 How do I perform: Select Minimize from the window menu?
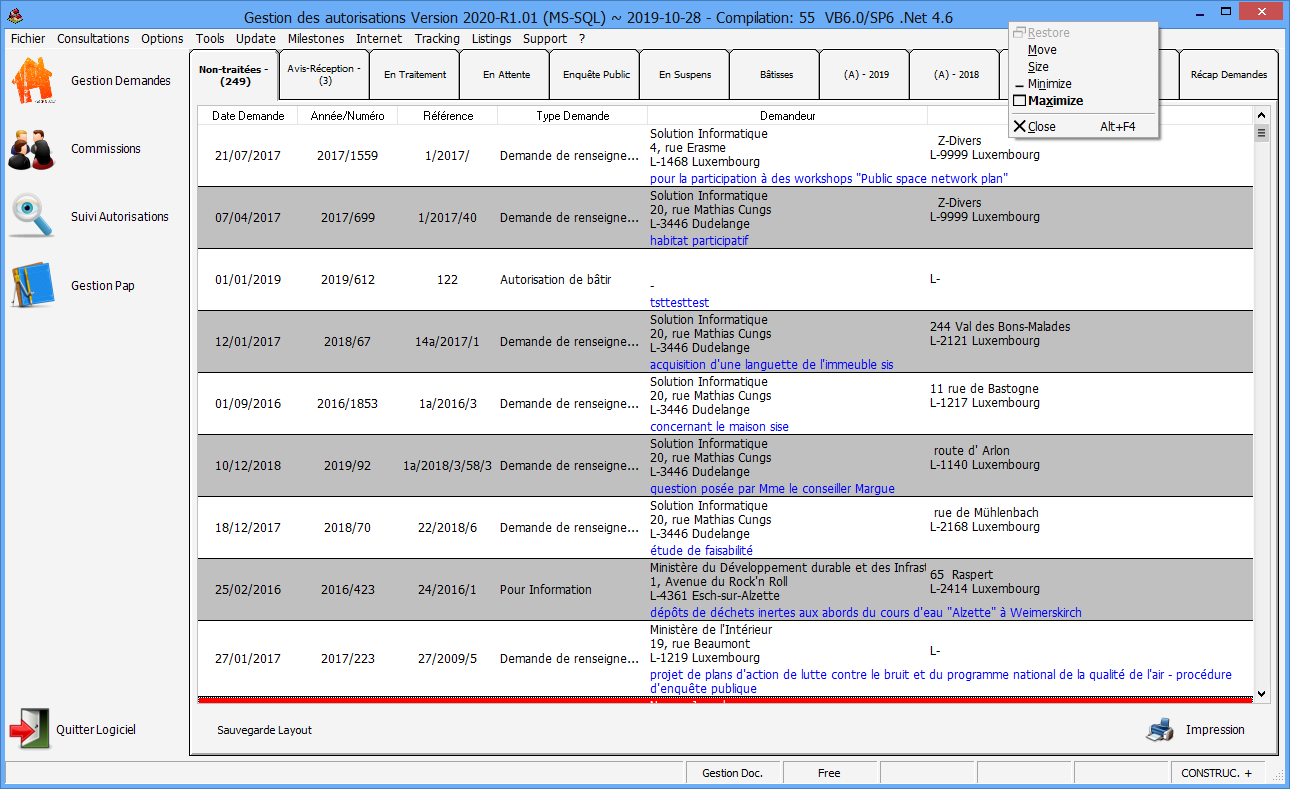1049,84
